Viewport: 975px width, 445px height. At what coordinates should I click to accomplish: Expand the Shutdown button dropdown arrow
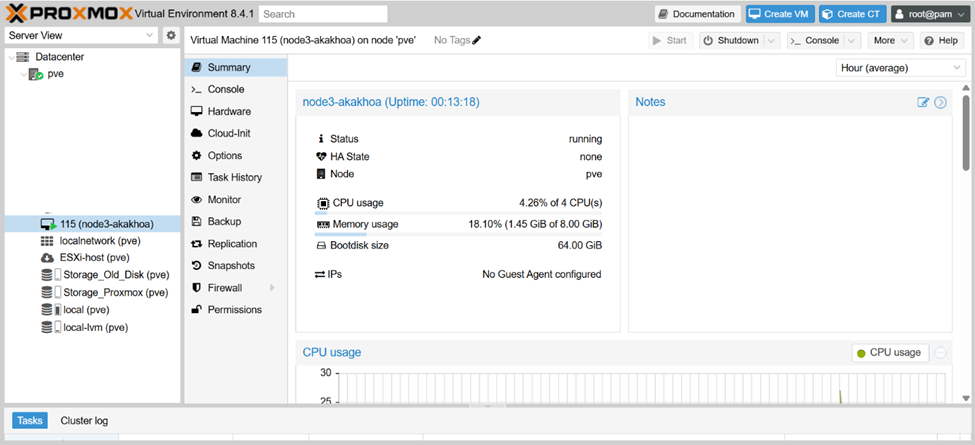(772, 41)
